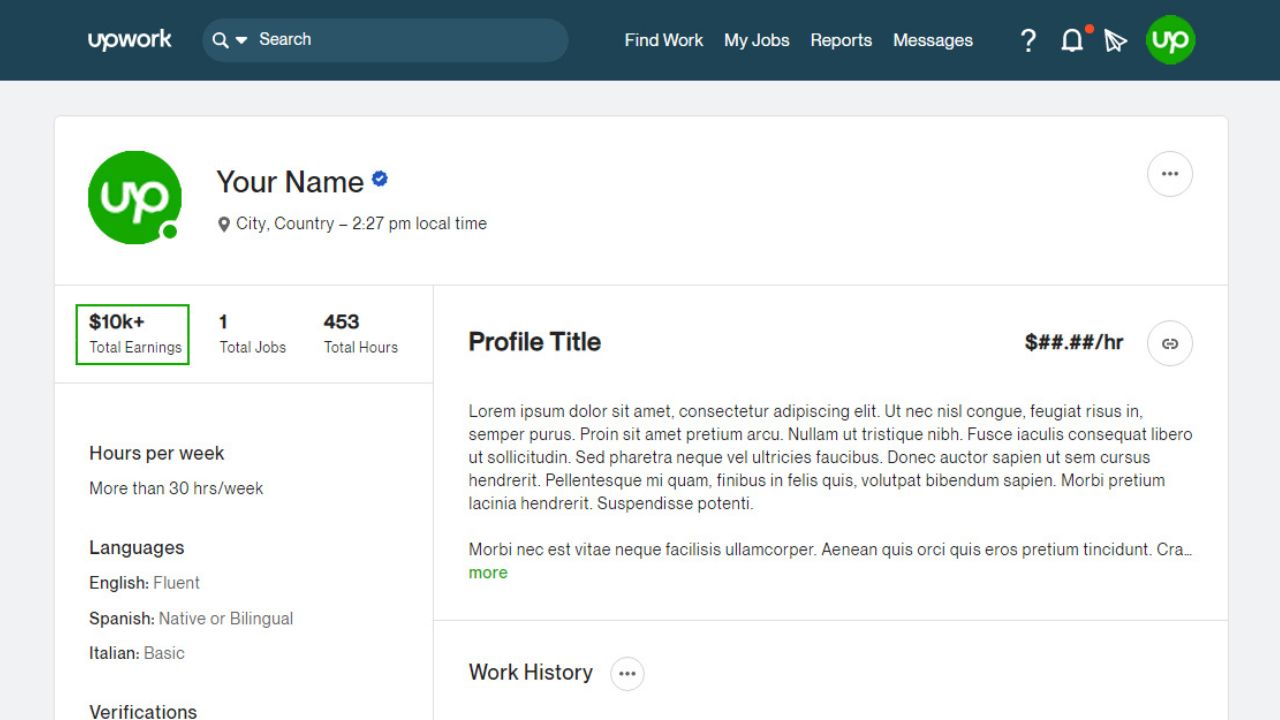Image resolution: width=1280 pixels, height=720 pixels.
Task: Go to Messages
Action: tap(933, 40)
